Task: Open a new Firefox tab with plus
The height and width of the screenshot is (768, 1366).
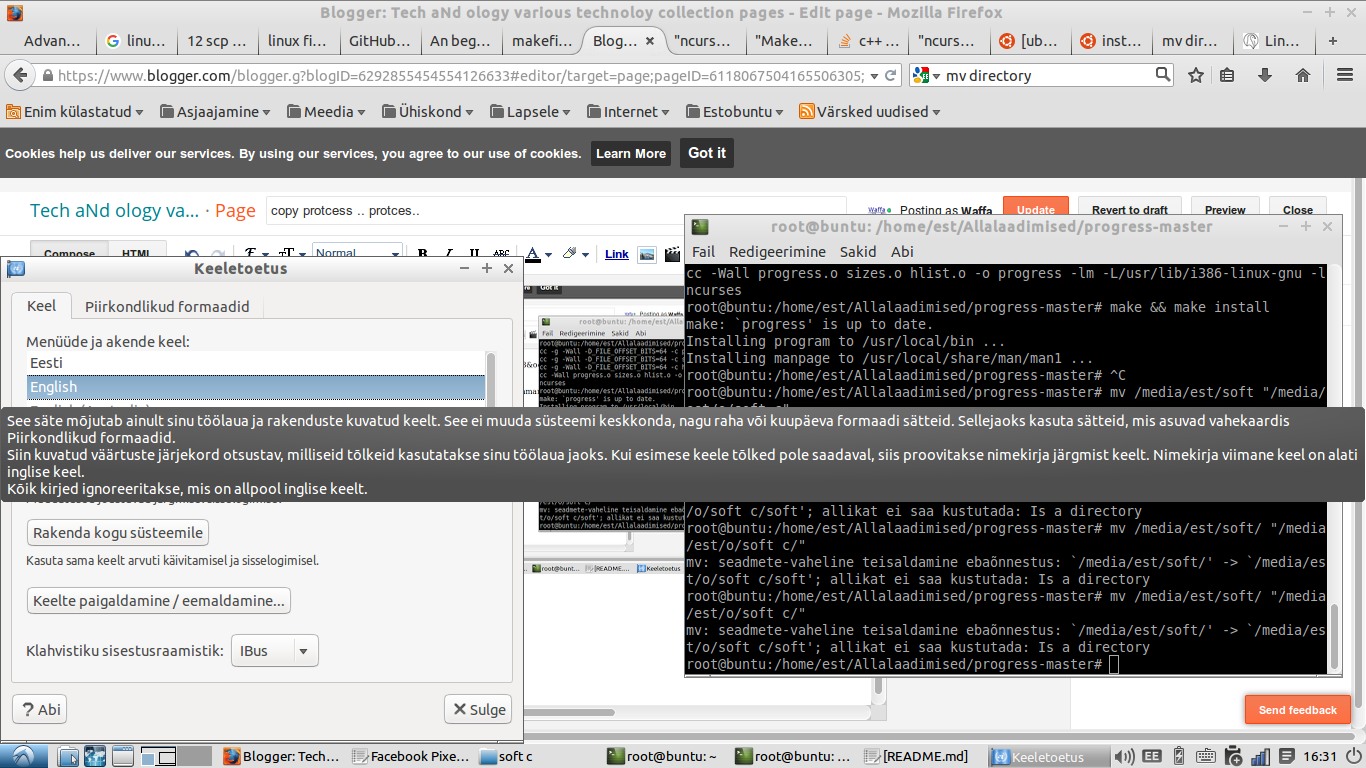Action: click(1332, 41)
